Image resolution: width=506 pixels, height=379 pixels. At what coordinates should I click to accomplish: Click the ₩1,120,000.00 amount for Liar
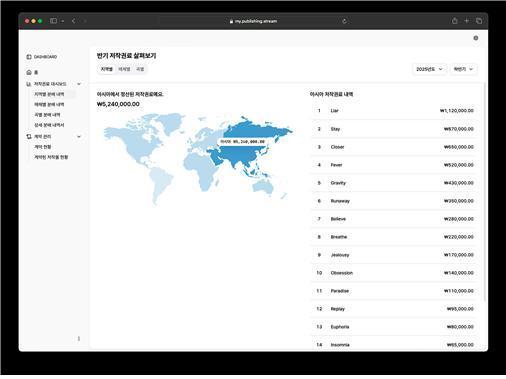(x=457, y=111)
